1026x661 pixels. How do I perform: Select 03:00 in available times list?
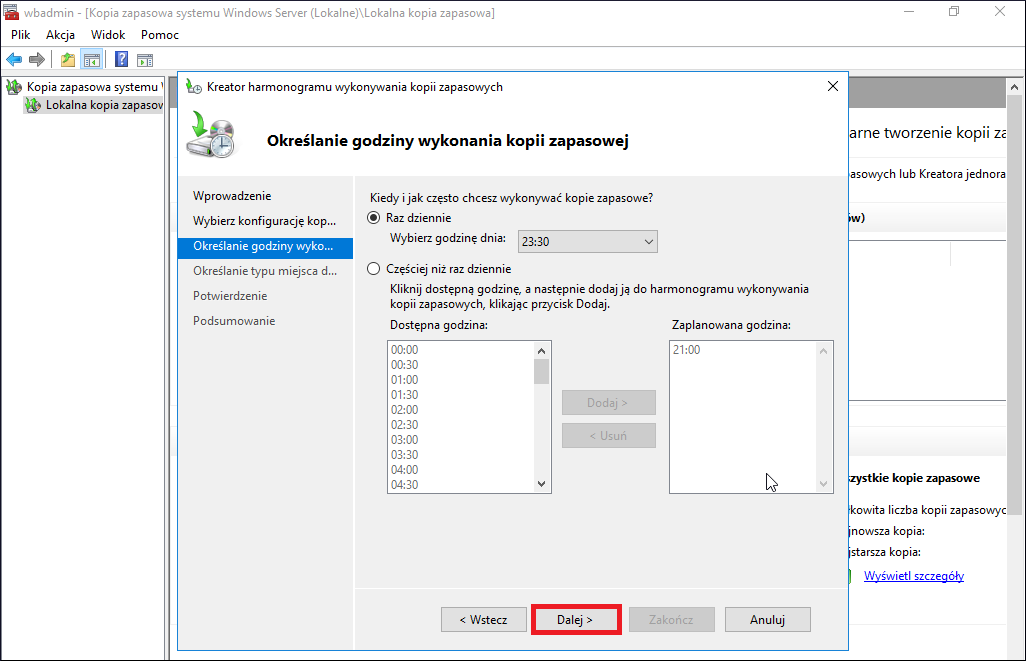404,440
